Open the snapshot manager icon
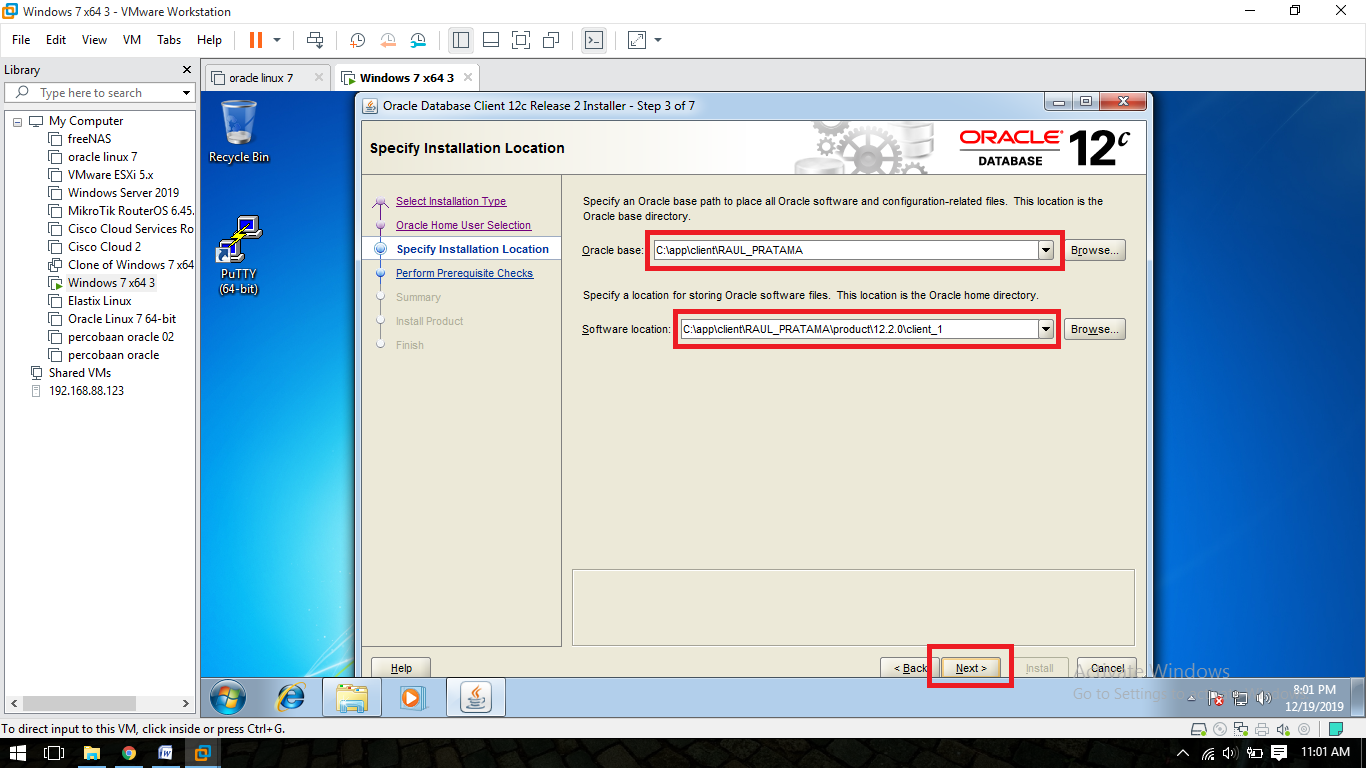 coord(418,40)
